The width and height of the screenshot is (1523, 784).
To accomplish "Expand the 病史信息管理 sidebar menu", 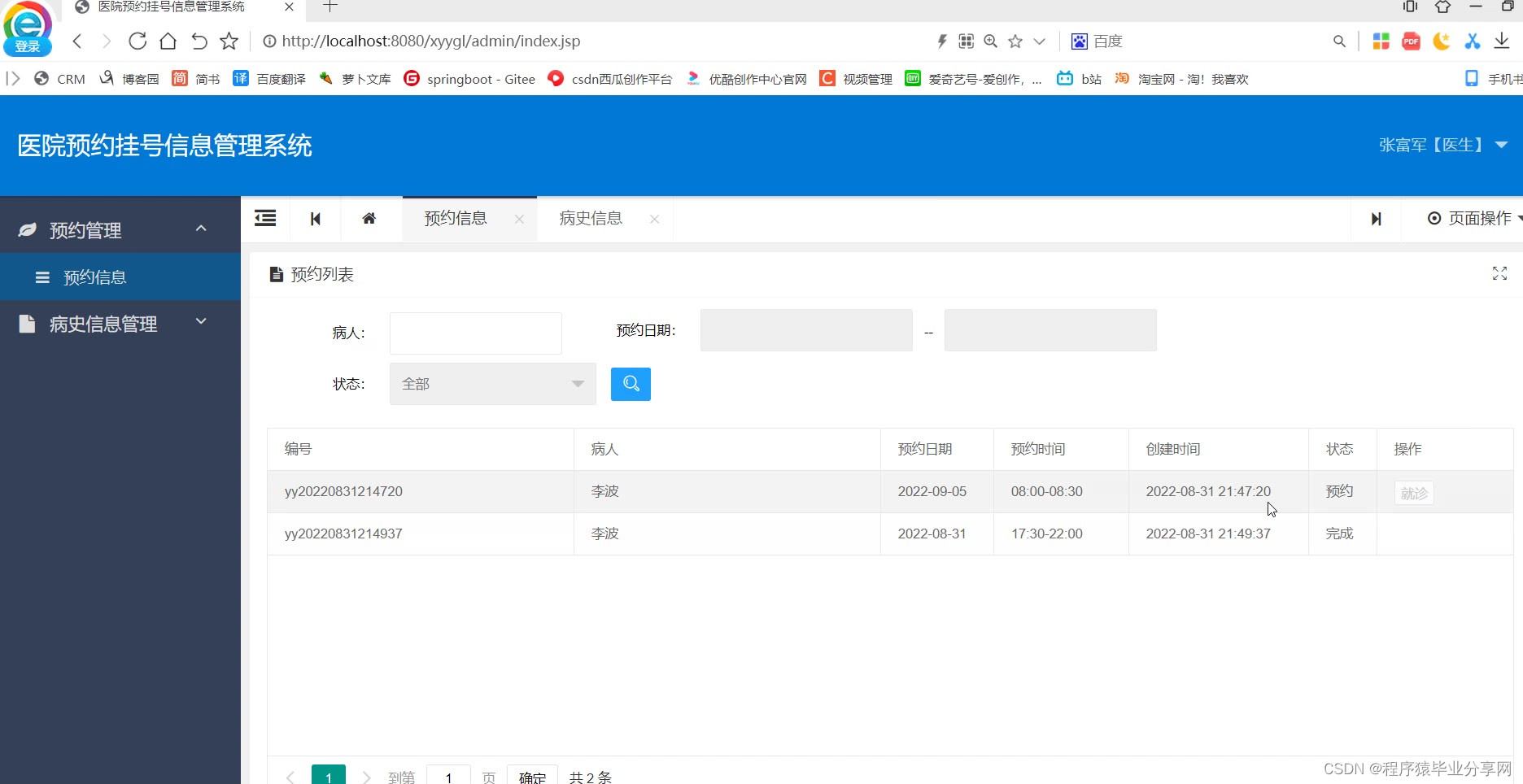I will pos(120,324).
